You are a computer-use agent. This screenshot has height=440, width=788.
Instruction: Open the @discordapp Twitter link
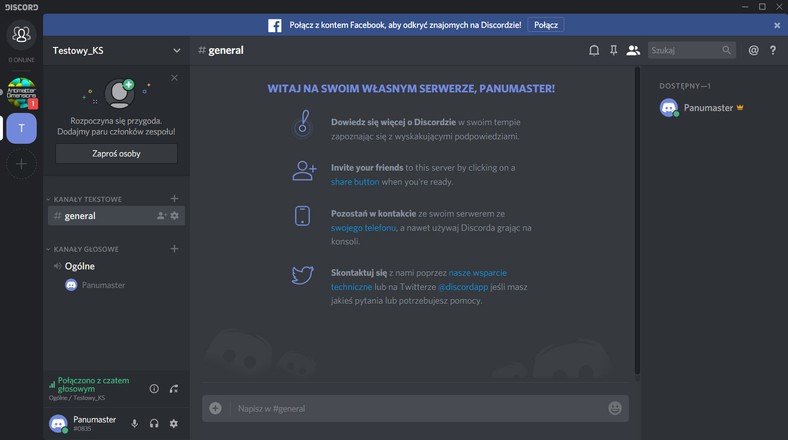(x=463, y=287)
